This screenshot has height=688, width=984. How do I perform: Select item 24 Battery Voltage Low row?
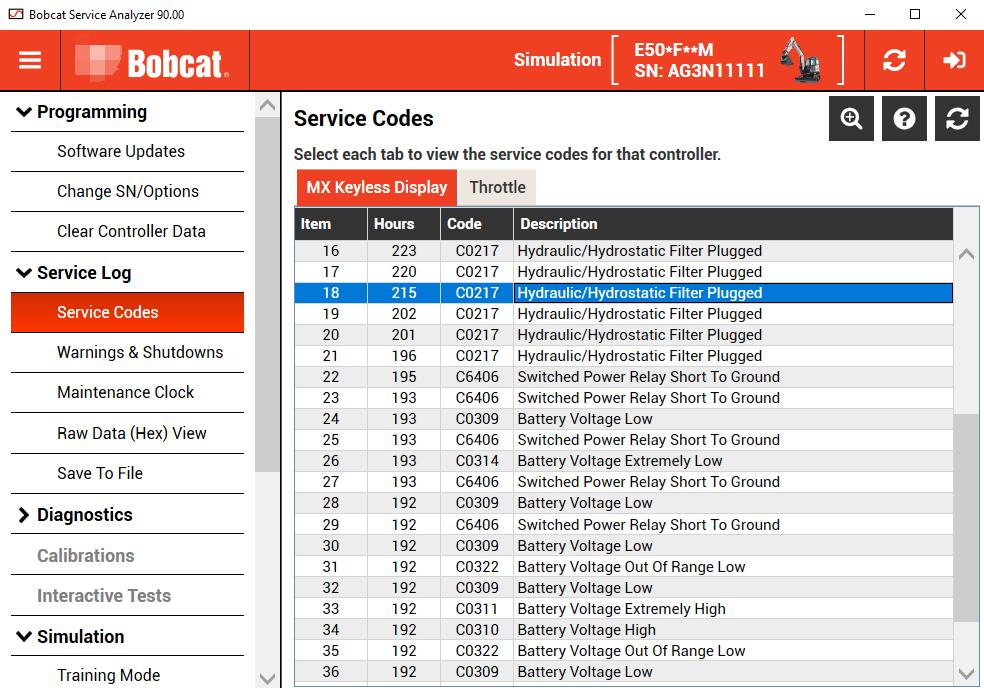point(624,419)
